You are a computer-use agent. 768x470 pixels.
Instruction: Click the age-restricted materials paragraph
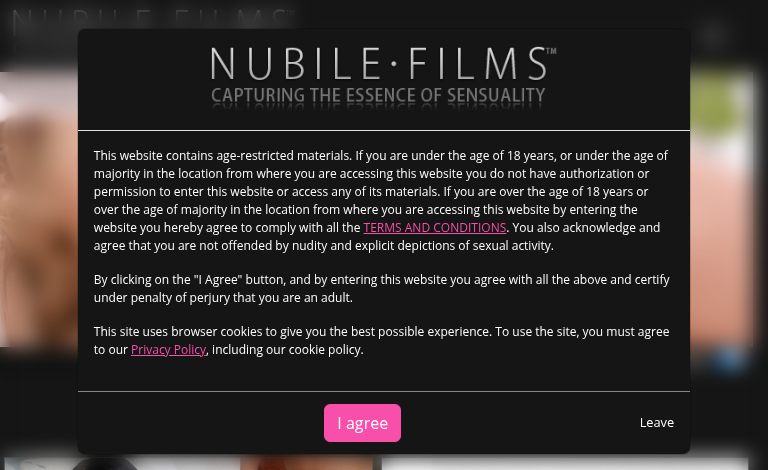pos(380,200)
